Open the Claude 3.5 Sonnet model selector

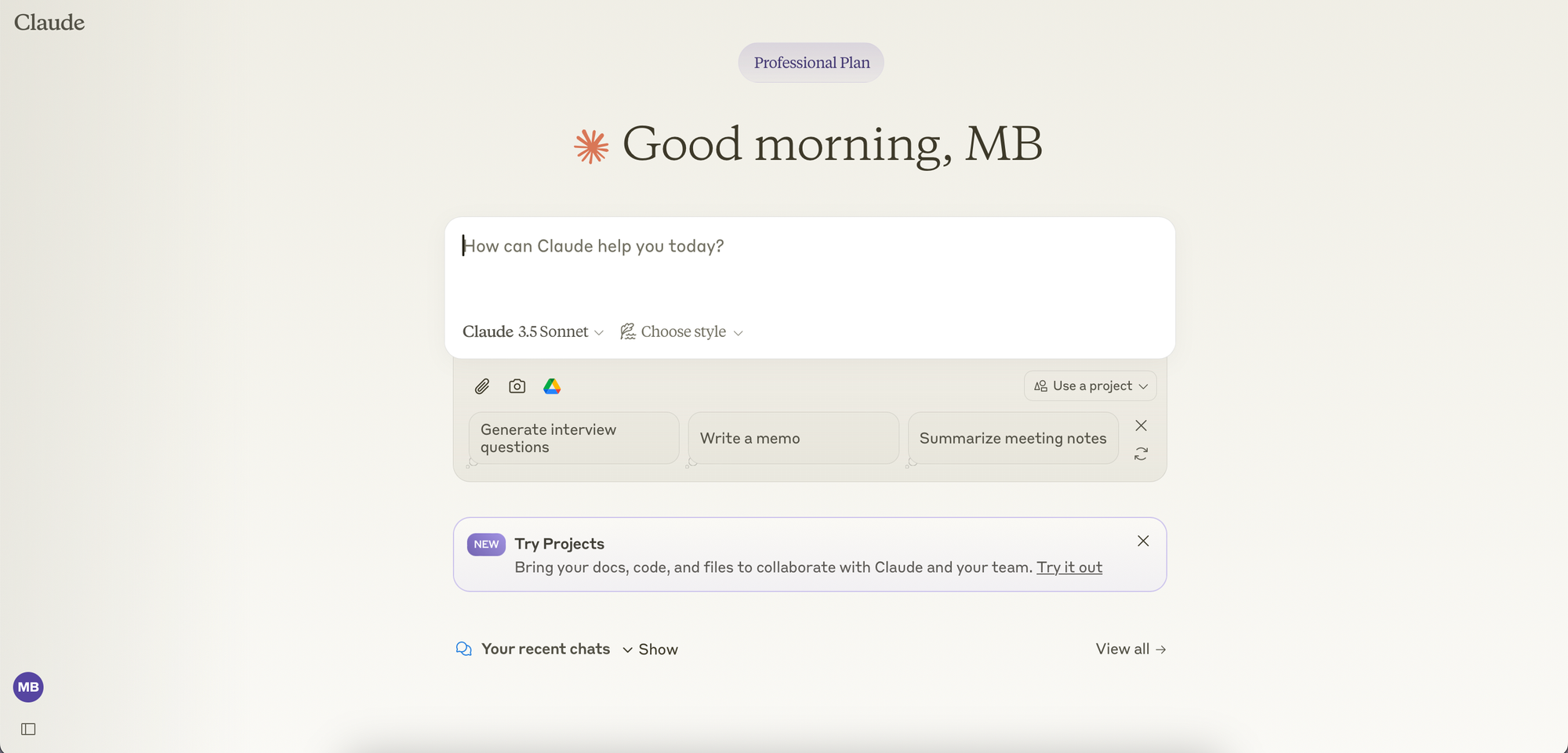pos(532,331)
